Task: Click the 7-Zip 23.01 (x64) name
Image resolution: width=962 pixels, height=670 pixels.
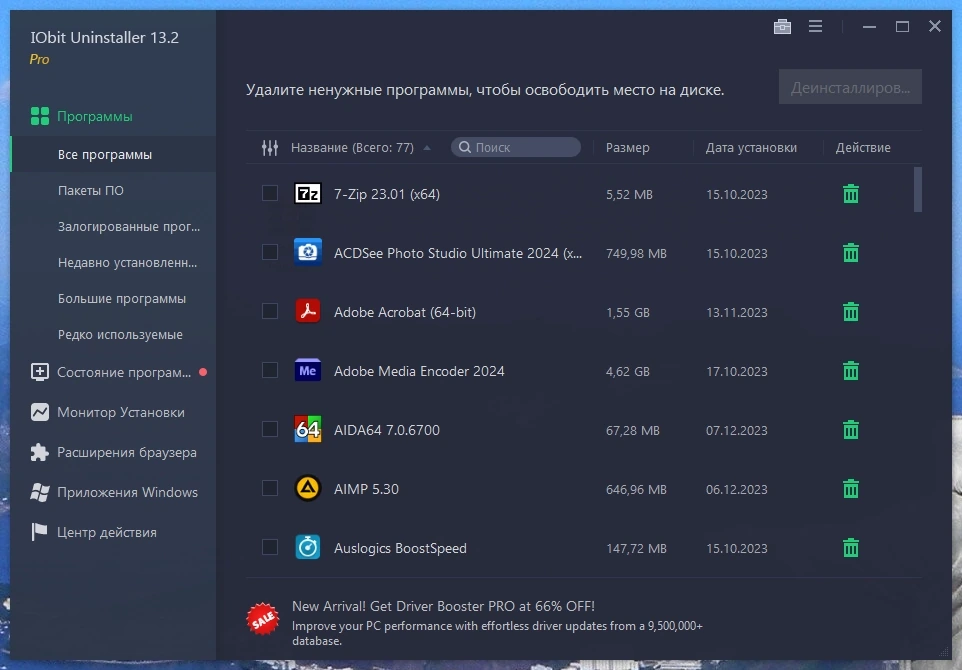Action: pyautogui.click(x=387, y=194)
